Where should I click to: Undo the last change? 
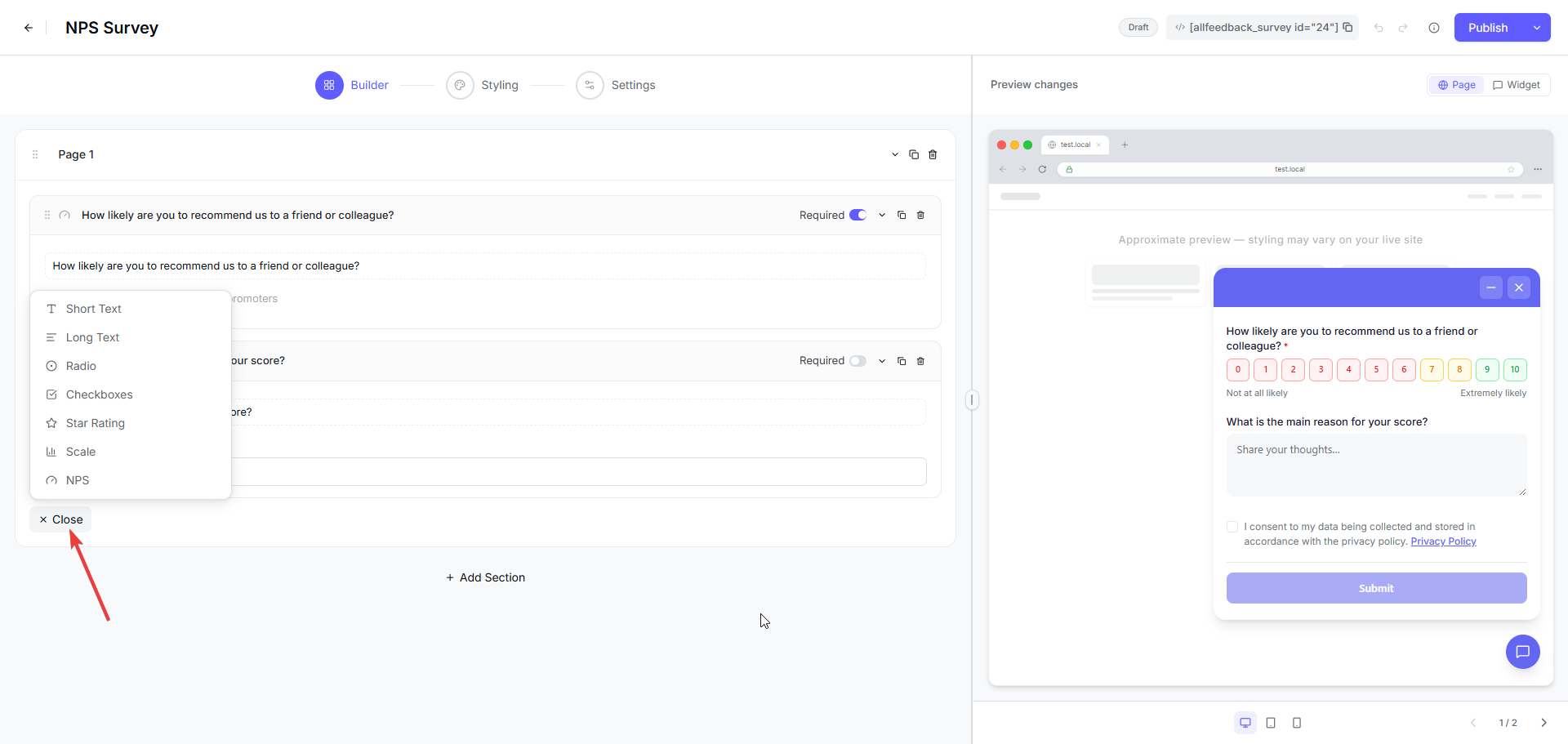pyautogui.click(x=1379, y=28)
